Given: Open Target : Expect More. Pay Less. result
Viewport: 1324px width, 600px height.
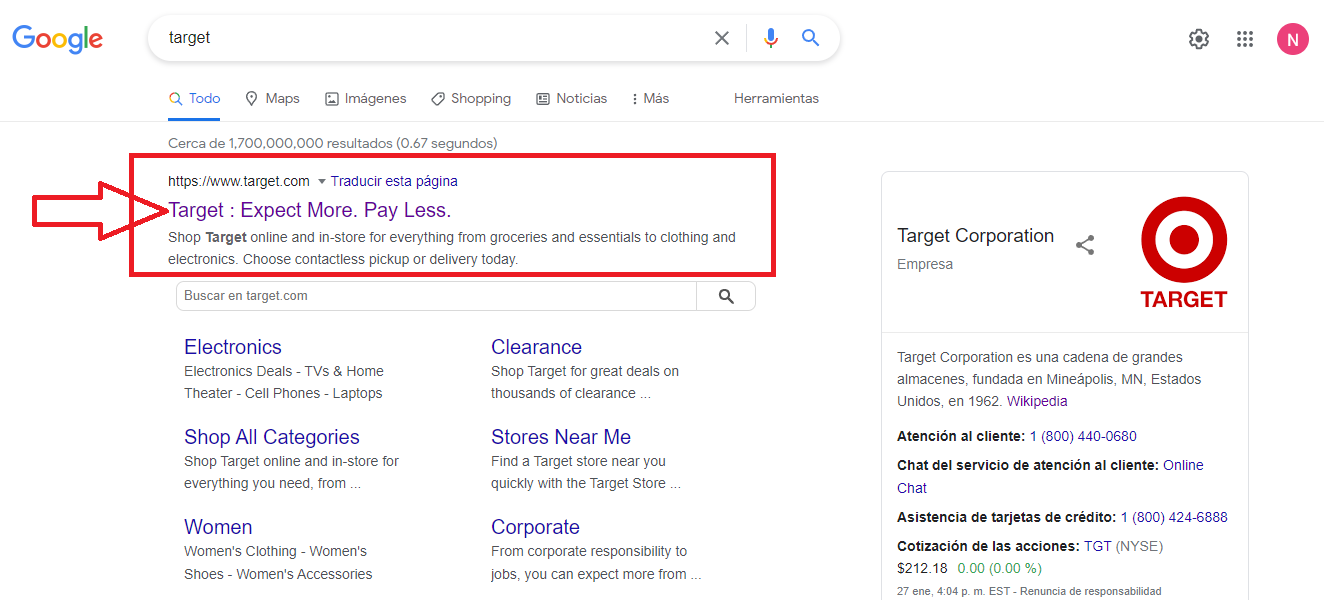Looking at the screenshot, I should (x=310, y=210).
